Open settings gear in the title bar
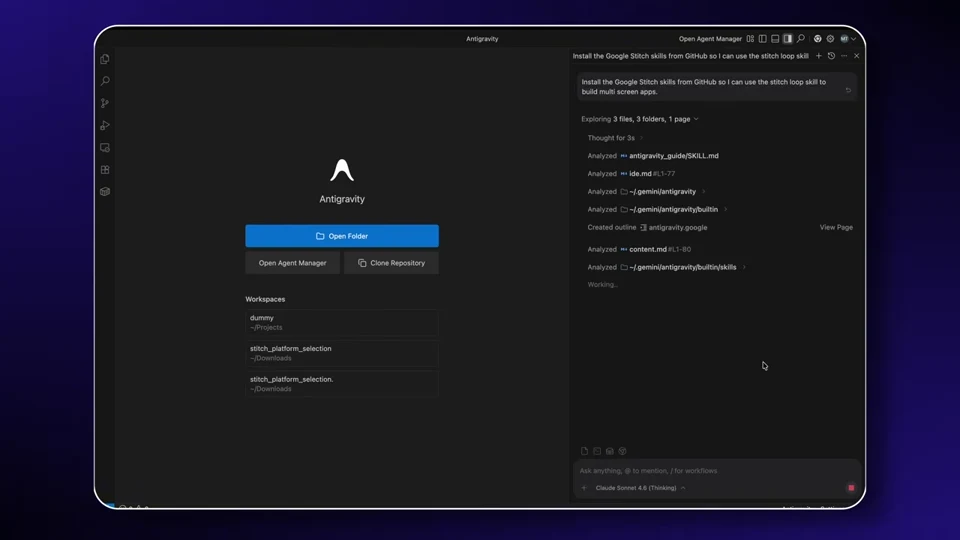Image resolution: width=960 pixels, height=540 pixels. [830, 39]
